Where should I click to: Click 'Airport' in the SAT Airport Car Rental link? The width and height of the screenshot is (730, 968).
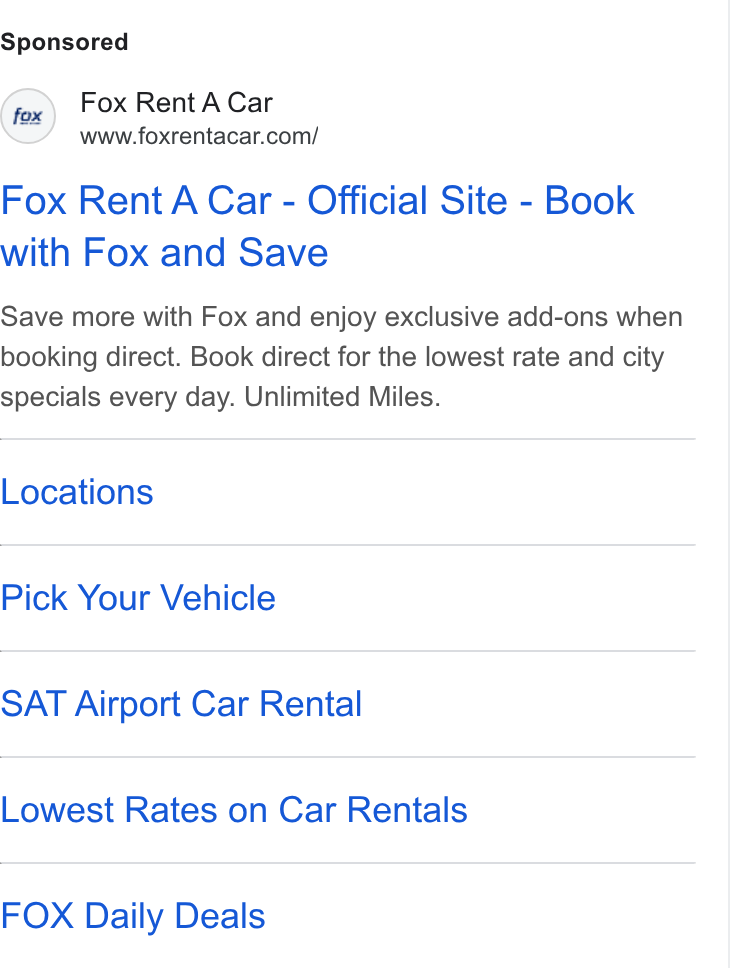(128, 705)
